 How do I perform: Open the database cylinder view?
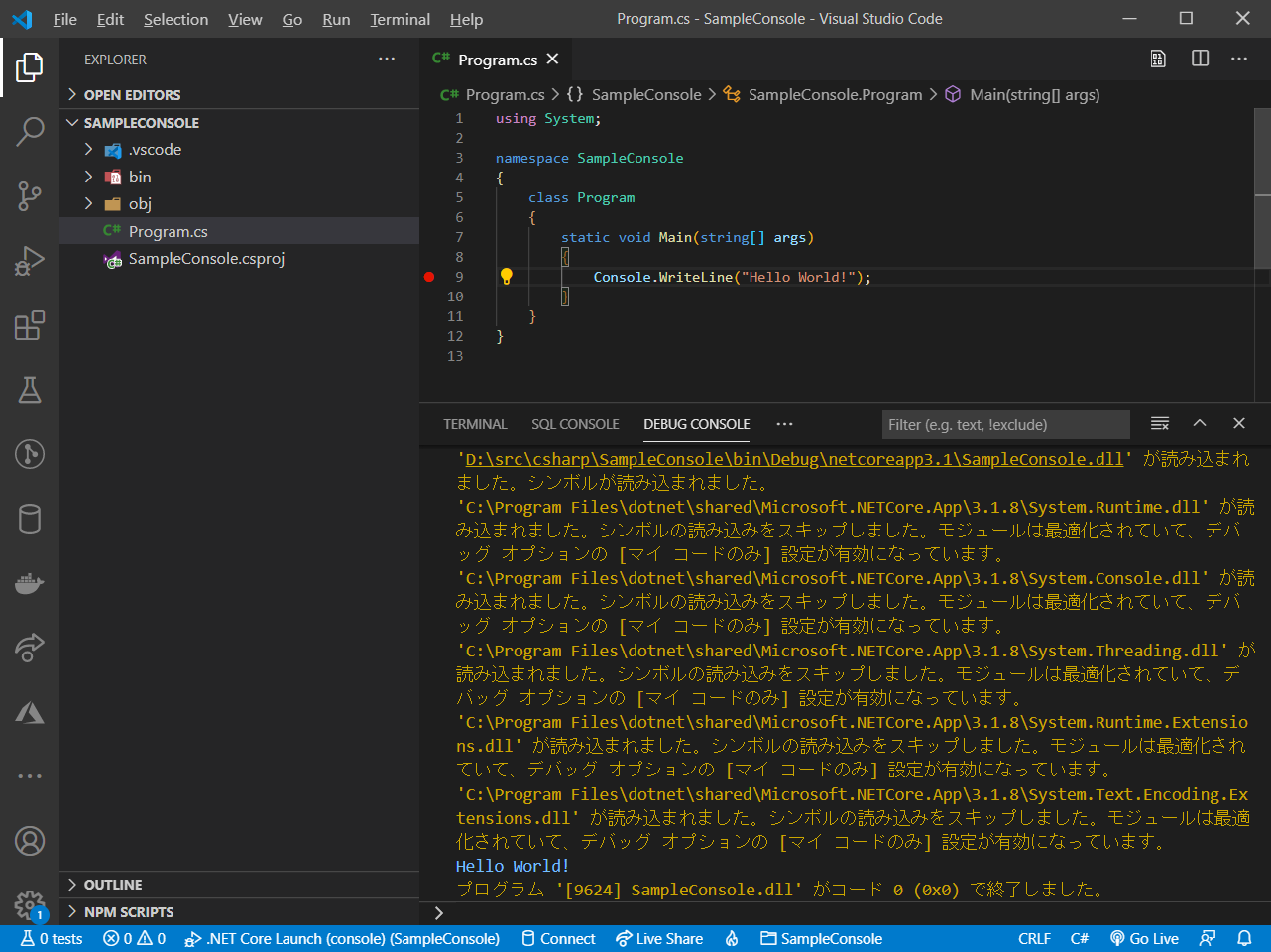click(x=30, y=519)
